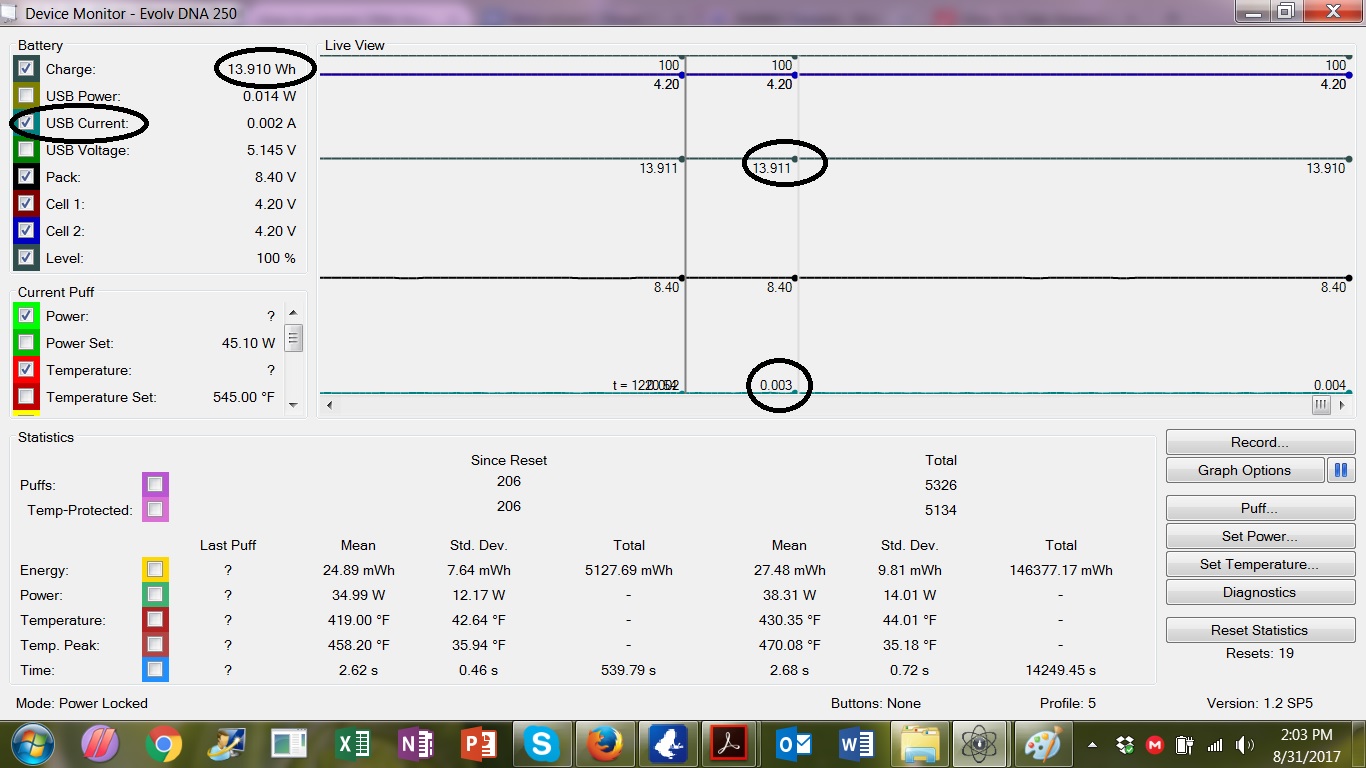Viewport: 1366px width, 768px height.
Task: Launch OneNote from the taskbar
Action: [x=415, y=744]
